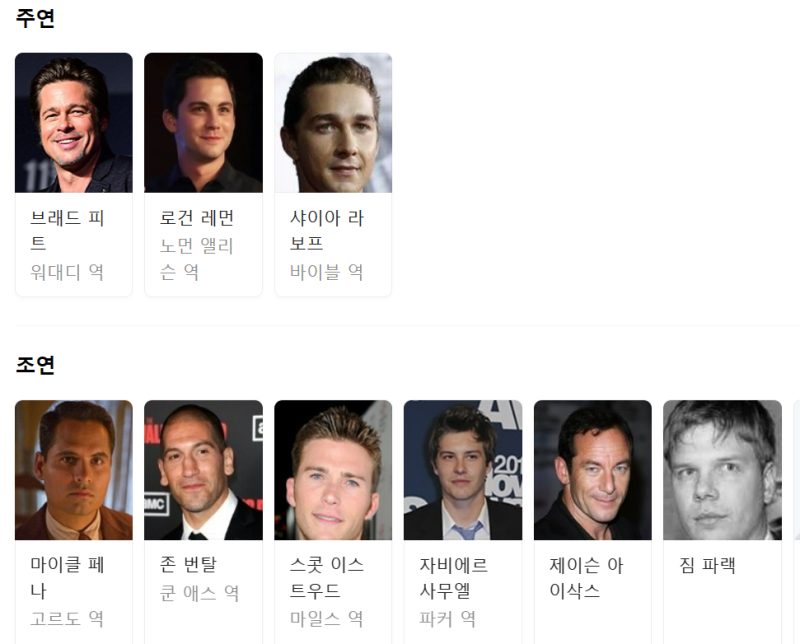Open the 제이슨 아이삭스 cast photo
Screen dimensions: 800x644
(x=592, y=470)
